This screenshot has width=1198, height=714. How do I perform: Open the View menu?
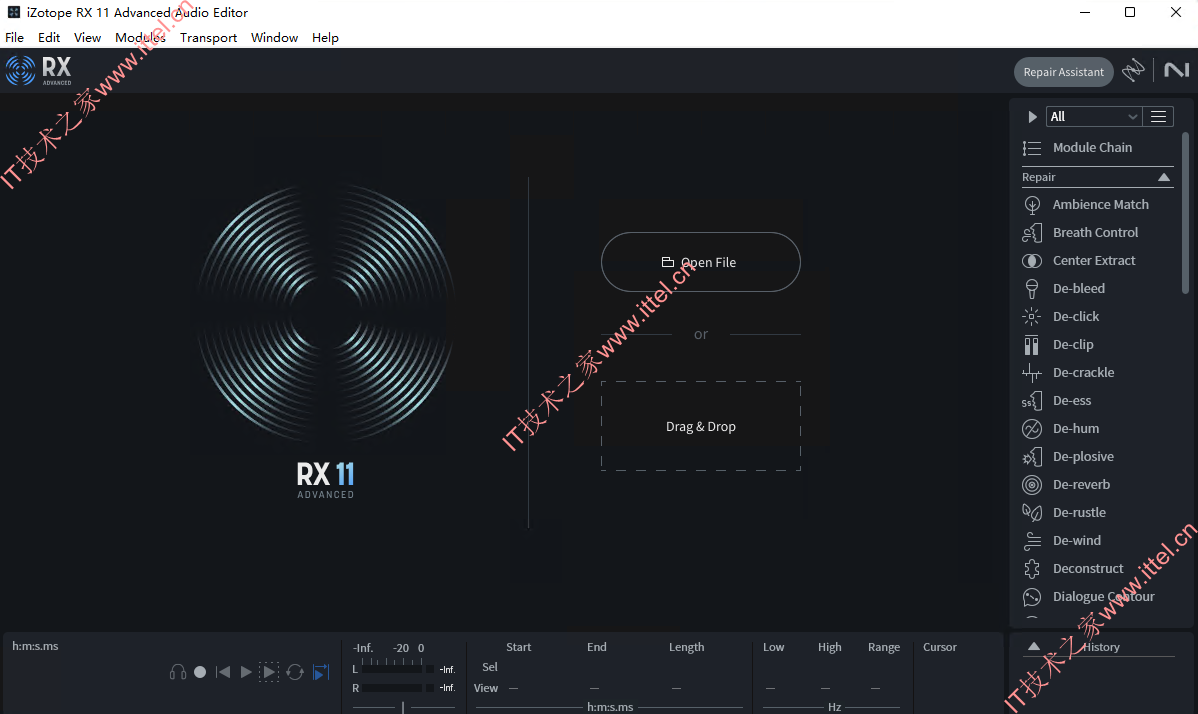click(x=87, y=37)
